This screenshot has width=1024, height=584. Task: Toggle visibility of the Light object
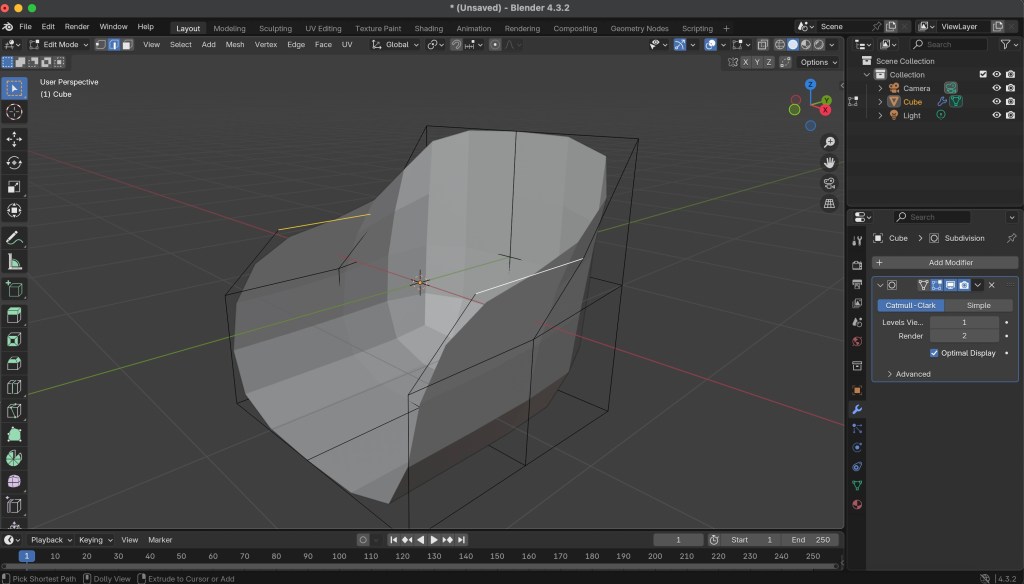tap(996, 115)
